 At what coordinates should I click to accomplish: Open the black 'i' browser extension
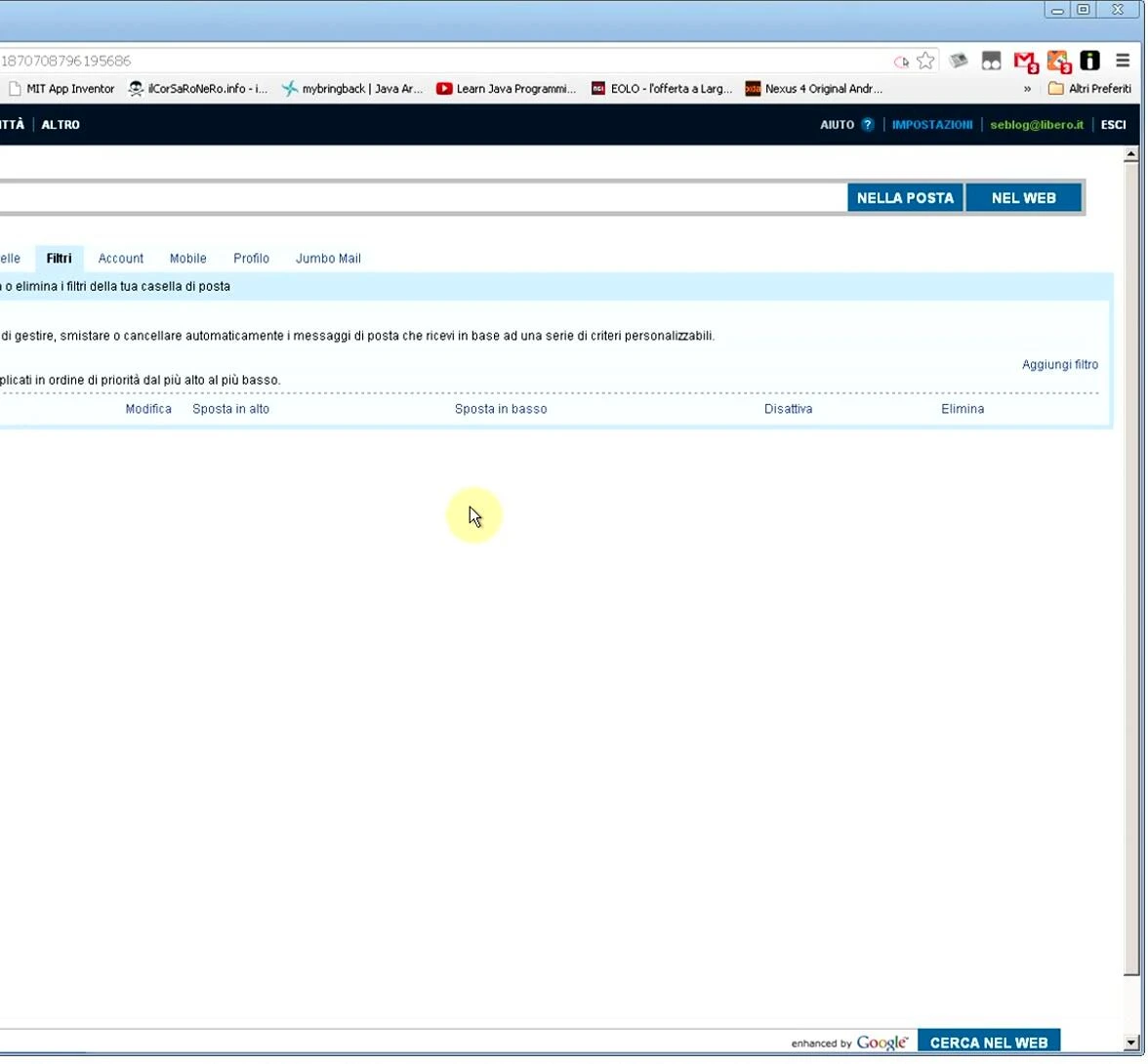1090,60
